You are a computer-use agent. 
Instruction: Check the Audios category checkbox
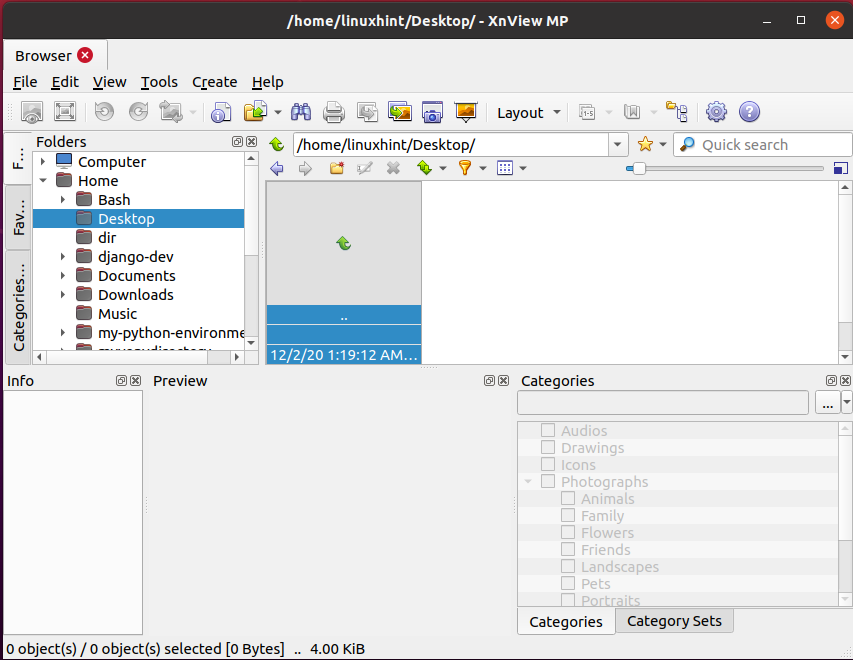(548, 431)
